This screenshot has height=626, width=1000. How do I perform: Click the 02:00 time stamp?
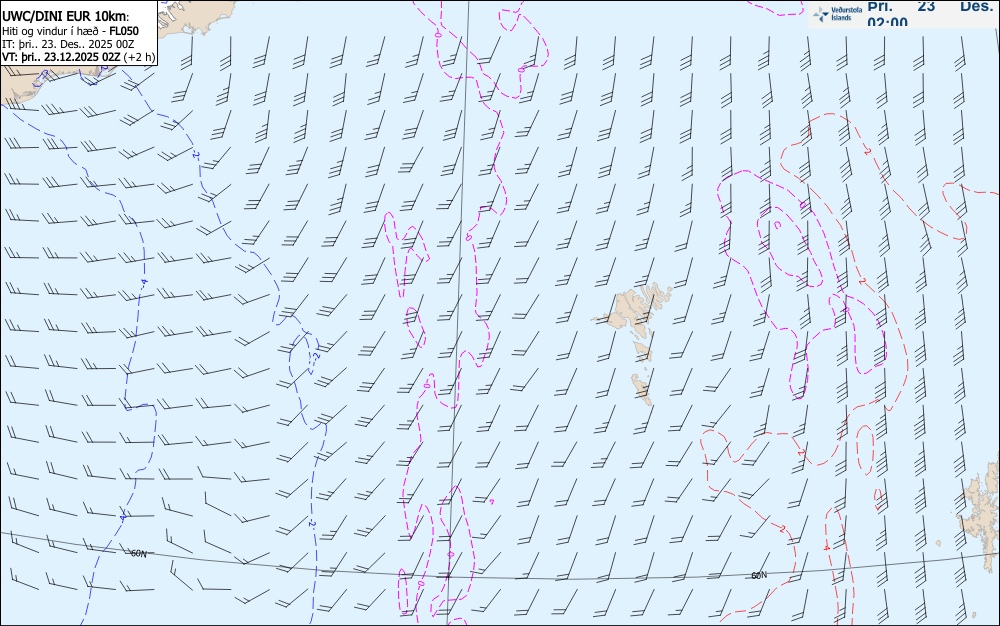tap(887, 22)
